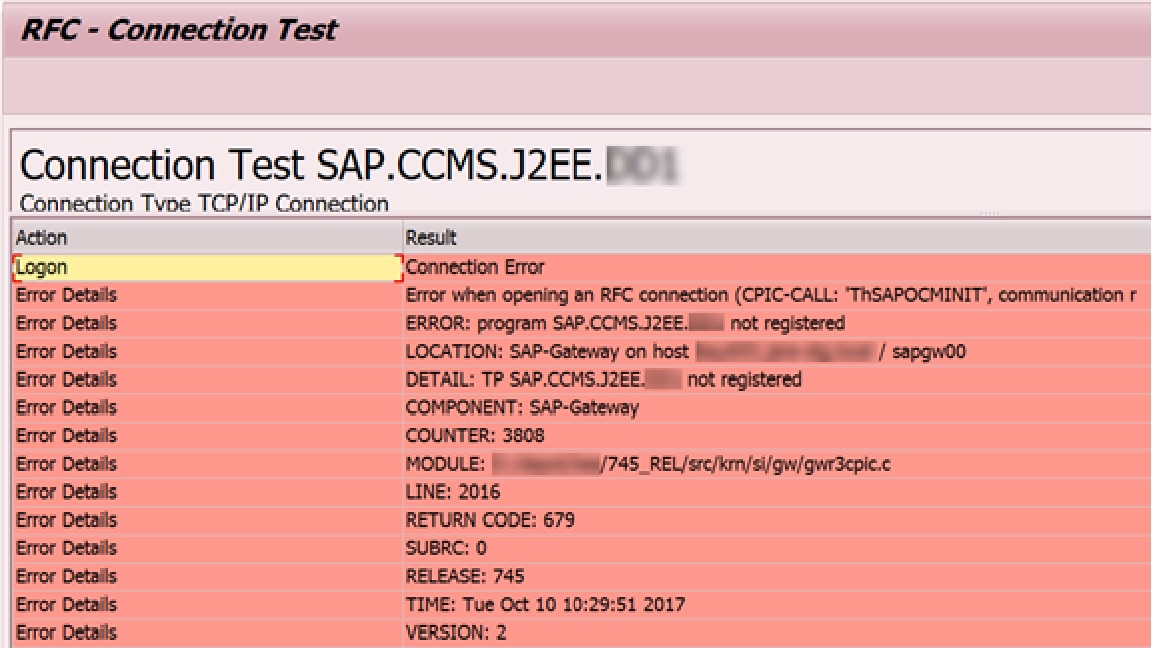Screen dimensions: 1152x648
Task: Click Error Details cell beside COUNTER: 3808
Action: click(x=207, y=436)
